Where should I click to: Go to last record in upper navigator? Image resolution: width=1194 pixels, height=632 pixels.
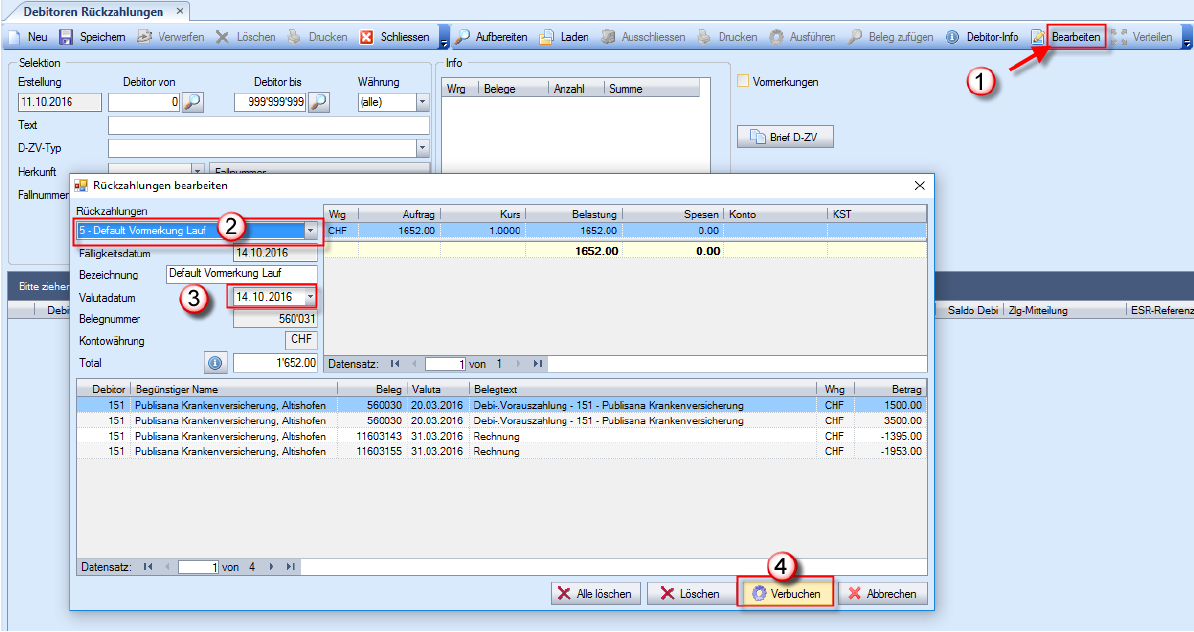[x=538, y=364]
